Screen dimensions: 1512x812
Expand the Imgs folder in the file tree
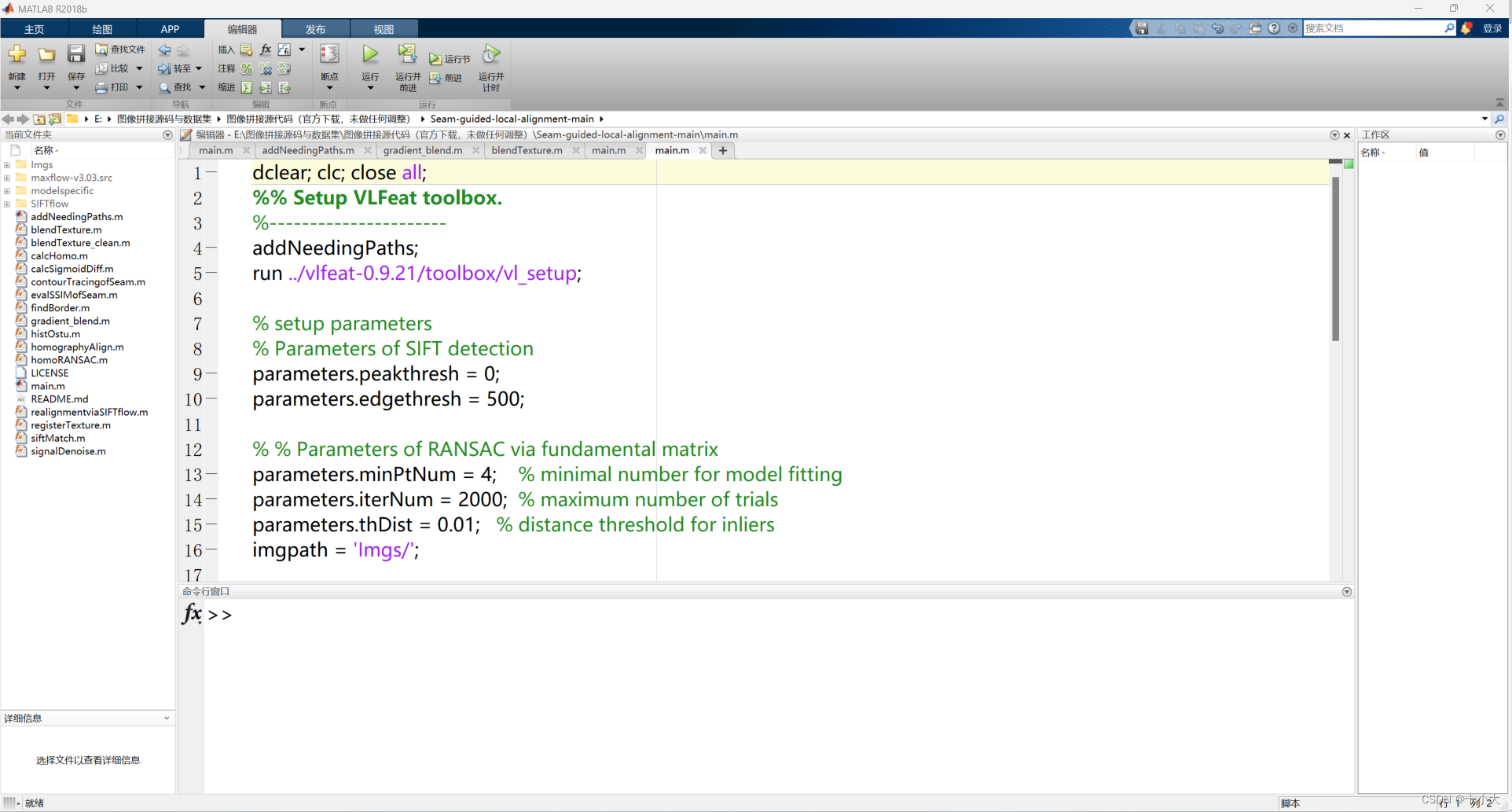[x=7, y=165]
